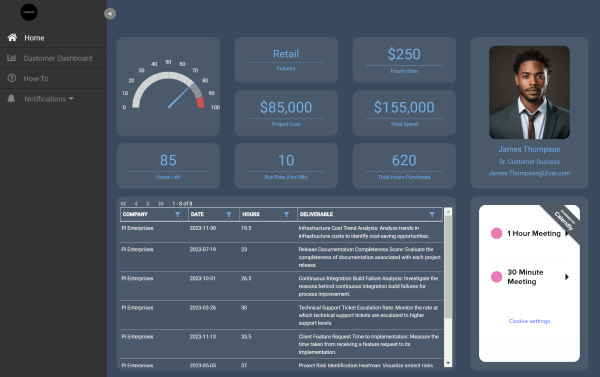Click James Thompson's profile photo

coord(529,92)
